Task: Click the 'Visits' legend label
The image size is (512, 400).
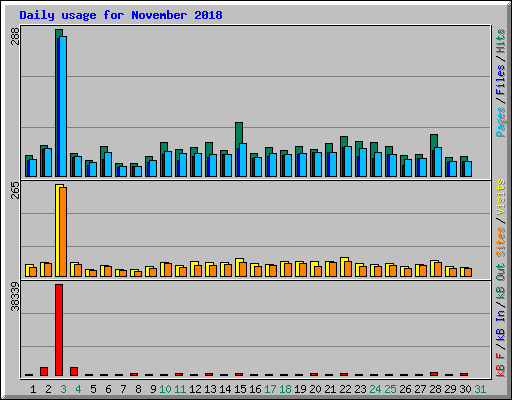Action: [500, 197]
